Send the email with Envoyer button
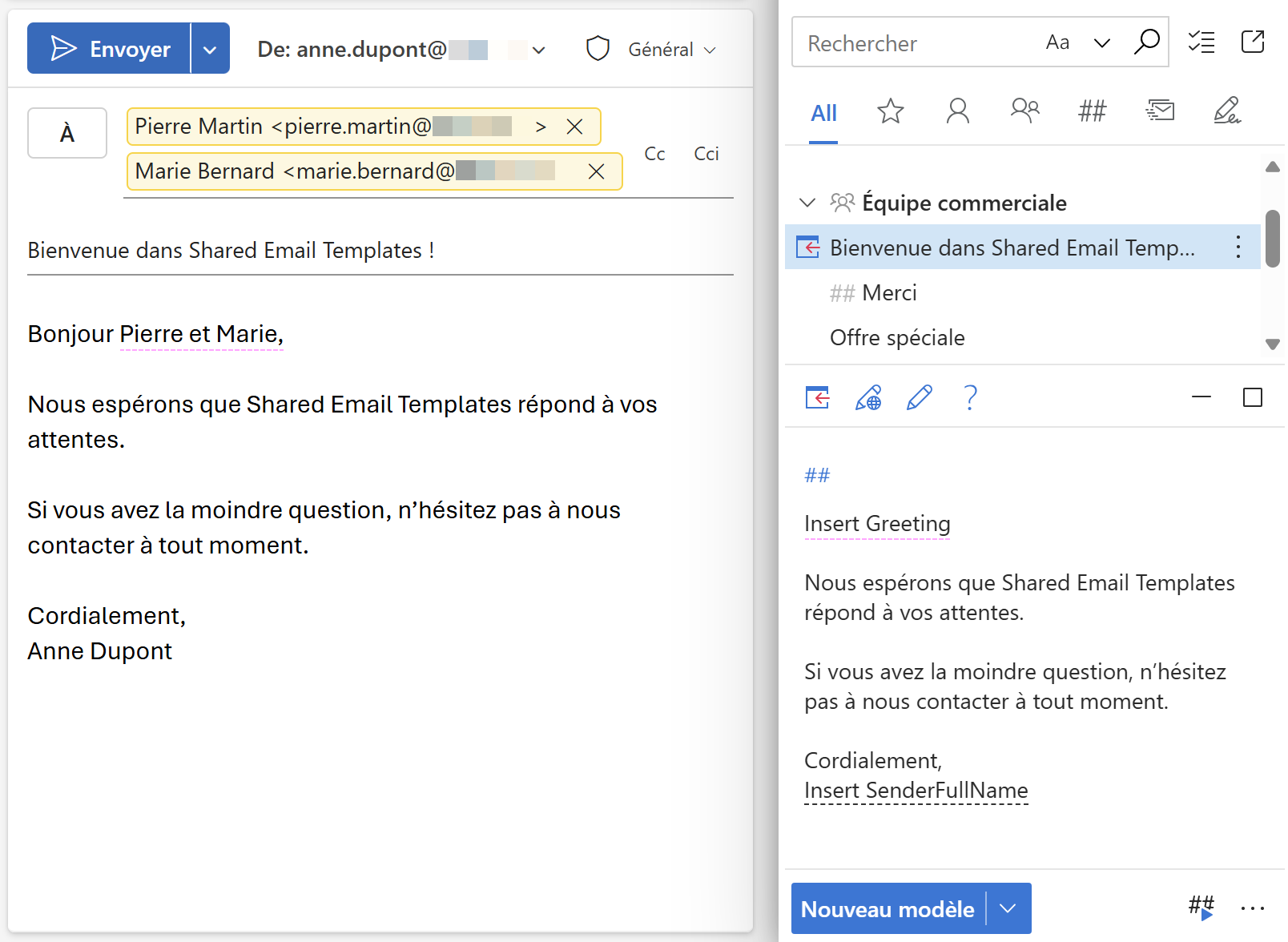The image size is (1288, 942). point(109,49)
